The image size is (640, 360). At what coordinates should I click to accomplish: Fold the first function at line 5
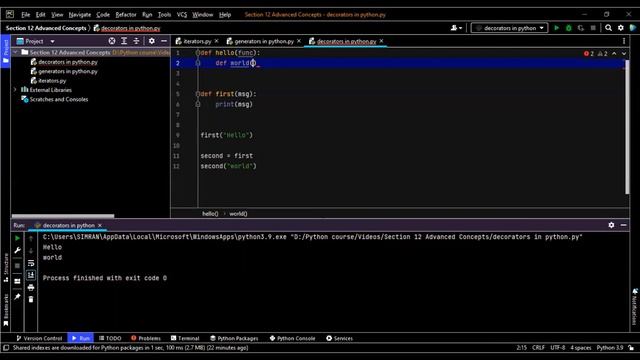pos(198,94)
